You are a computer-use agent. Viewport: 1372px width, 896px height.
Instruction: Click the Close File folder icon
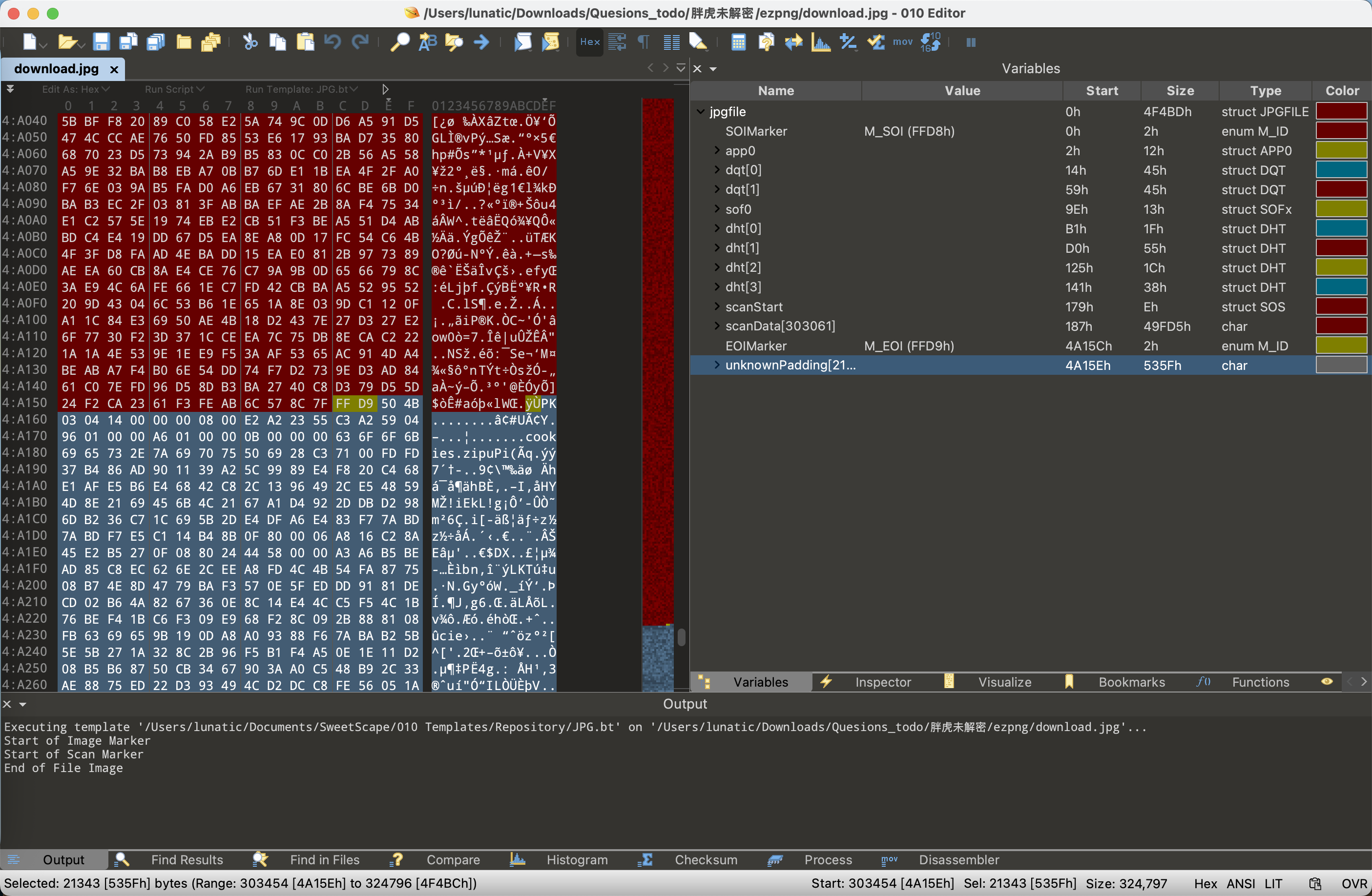(184, 42)
